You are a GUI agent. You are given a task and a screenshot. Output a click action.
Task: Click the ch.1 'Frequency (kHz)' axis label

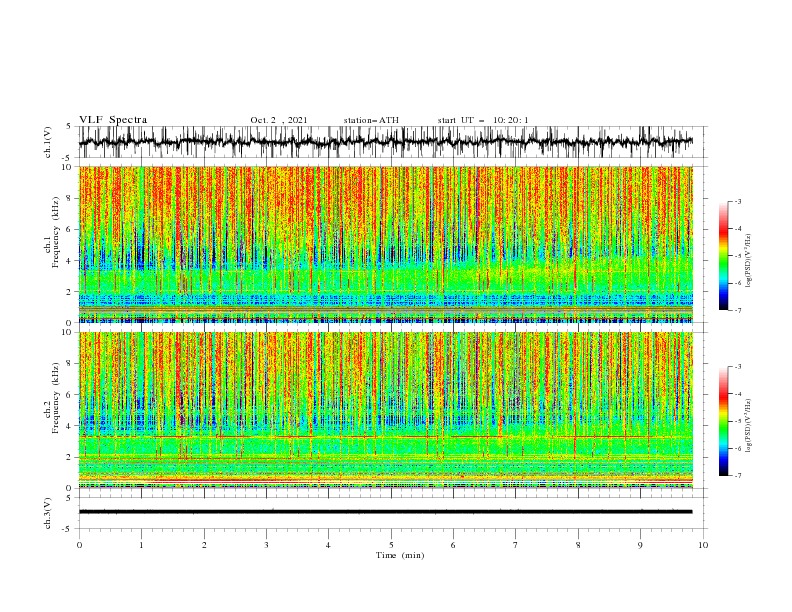coord(56,233)
